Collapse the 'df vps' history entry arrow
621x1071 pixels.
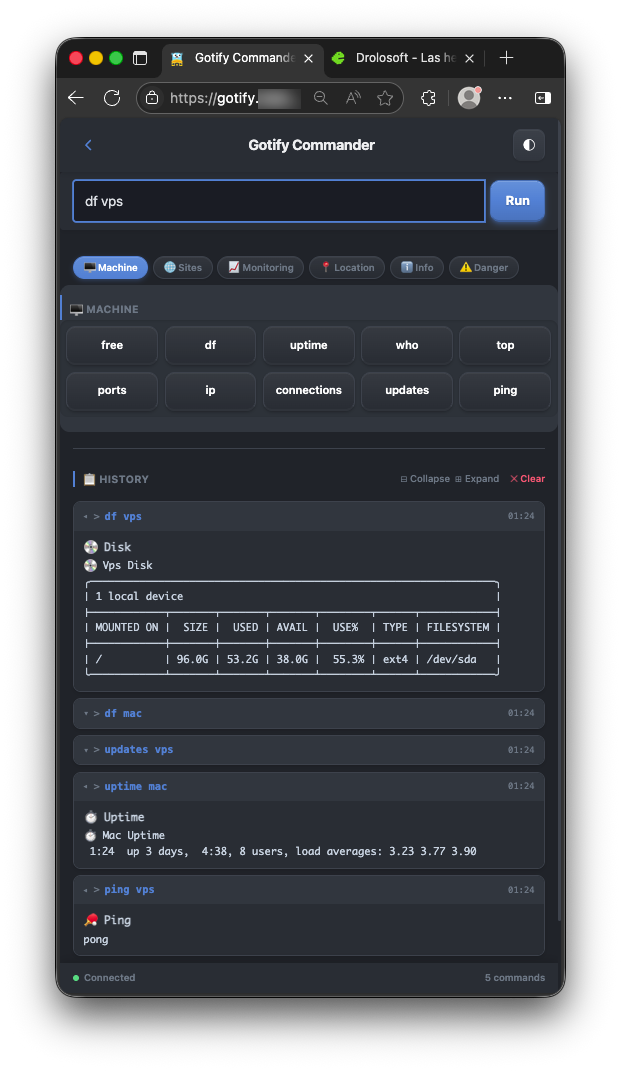[x=85, y=517]
